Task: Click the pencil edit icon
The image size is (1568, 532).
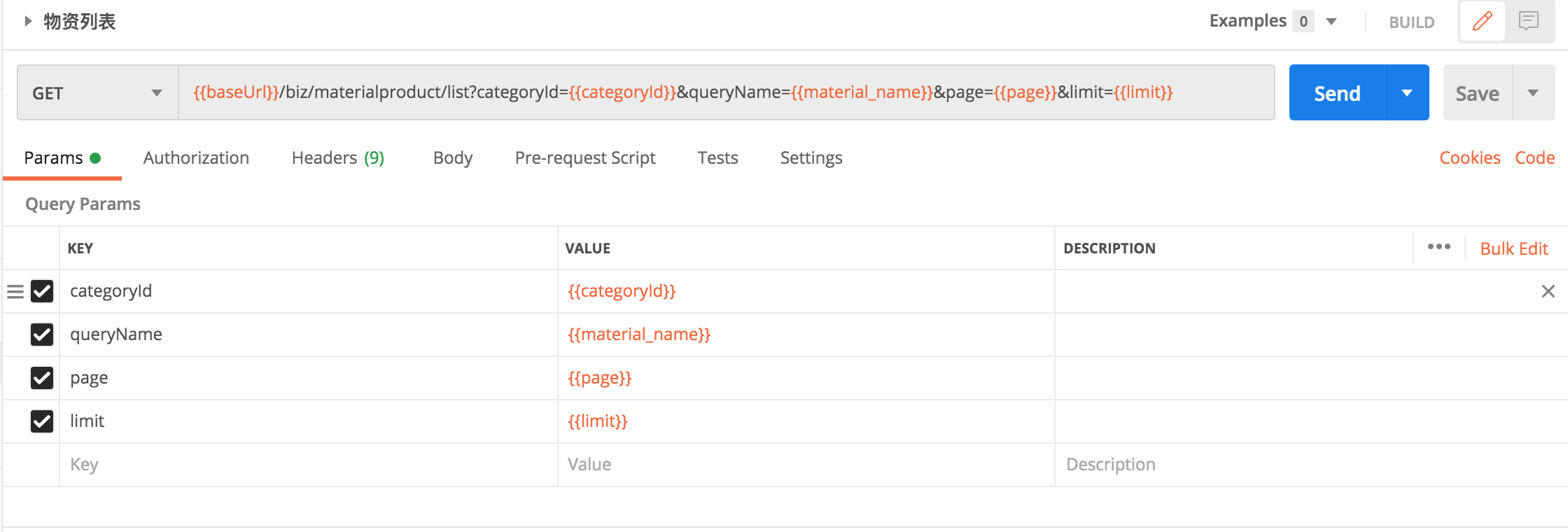Action: 1482,21
